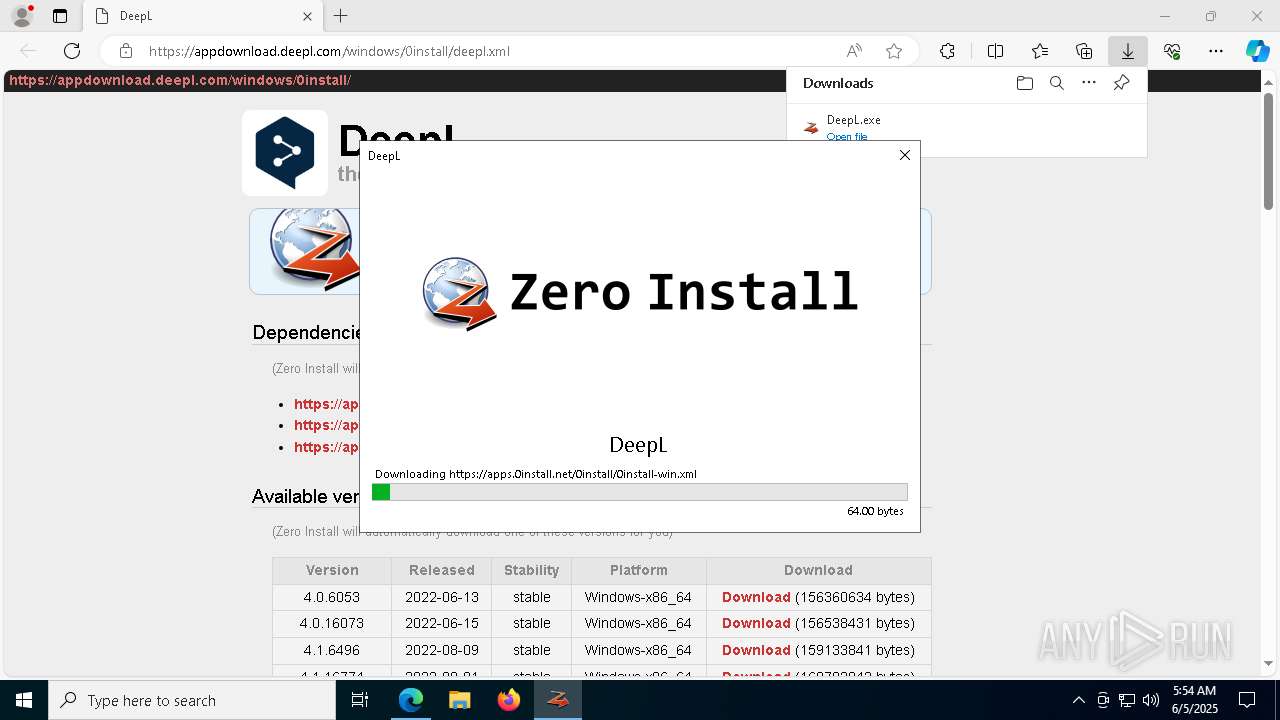Open Microsoft Edge from taskbar
Image resolution: width=1280 pixels, height=720 pixels.
[x=411, y=700]
